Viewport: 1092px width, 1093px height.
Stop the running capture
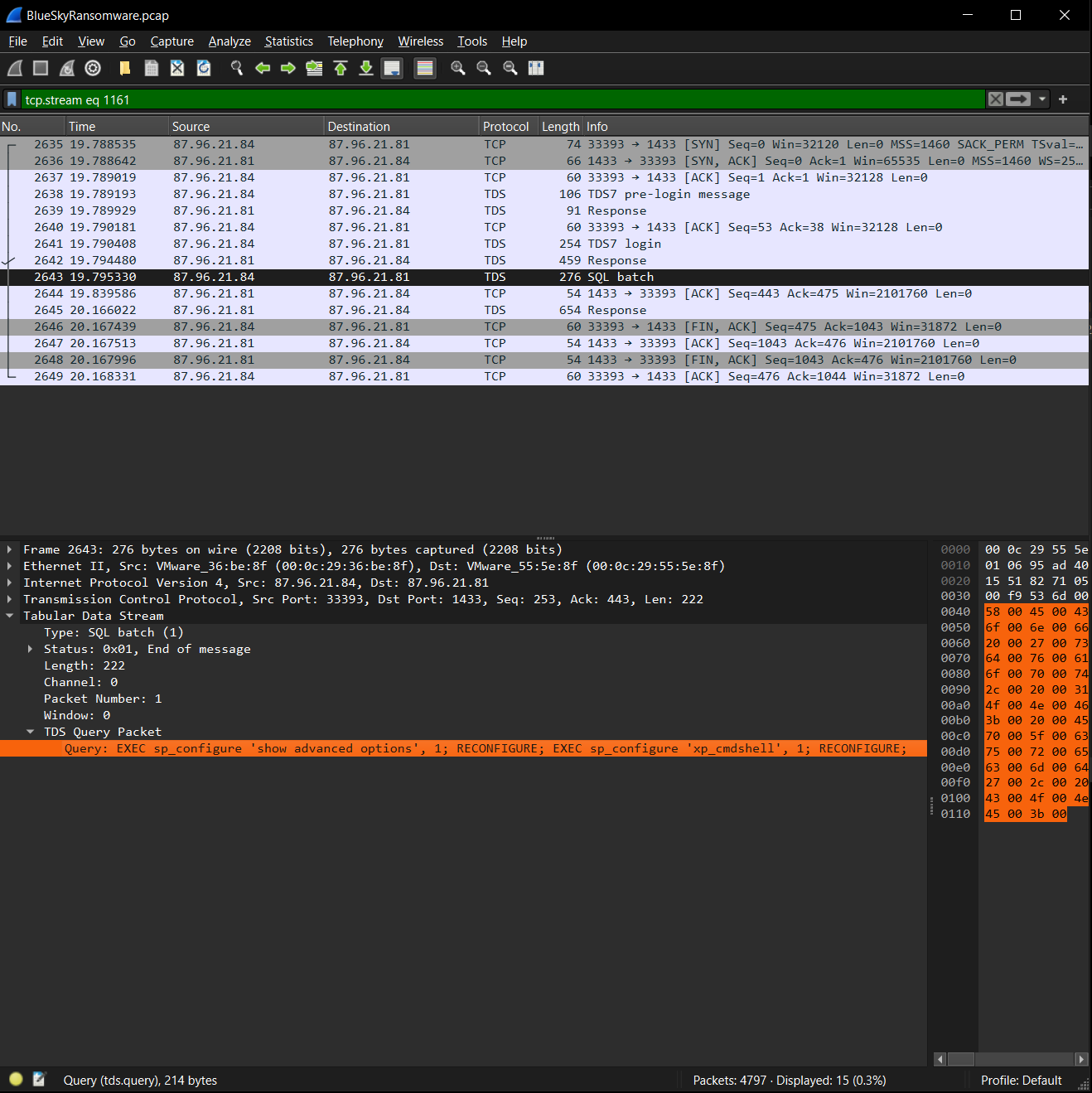click(41, 68)
